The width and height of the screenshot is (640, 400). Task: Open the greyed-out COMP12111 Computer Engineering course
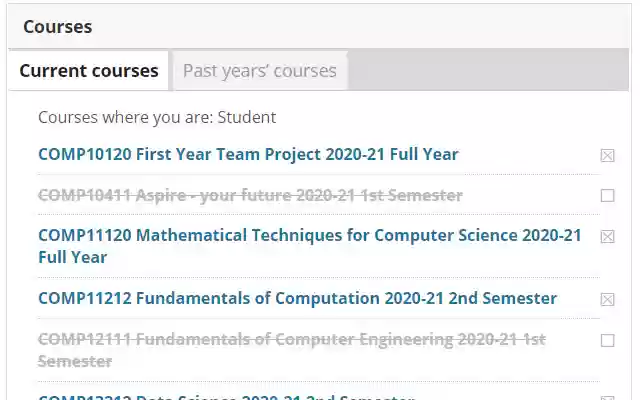291,340
